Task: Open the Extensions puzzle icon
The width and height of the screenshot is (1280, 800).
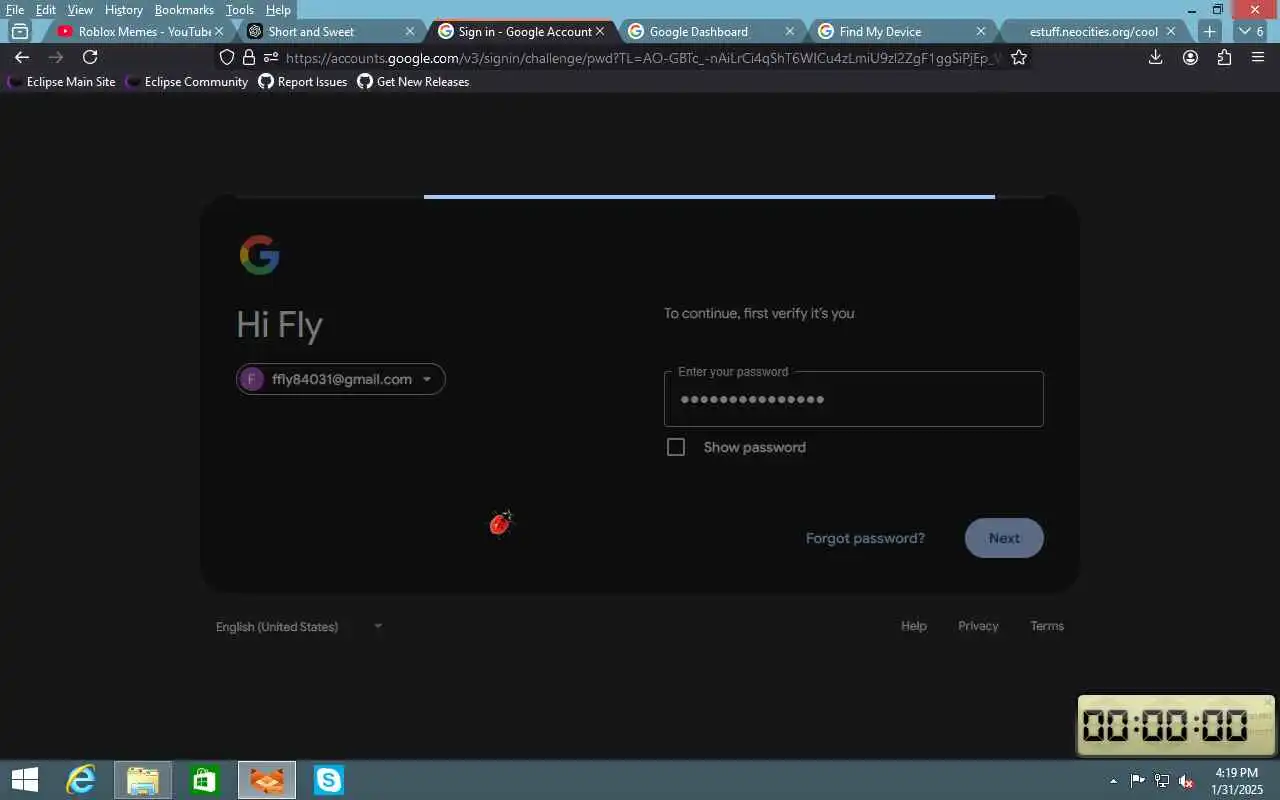Action: [1224, 57]
